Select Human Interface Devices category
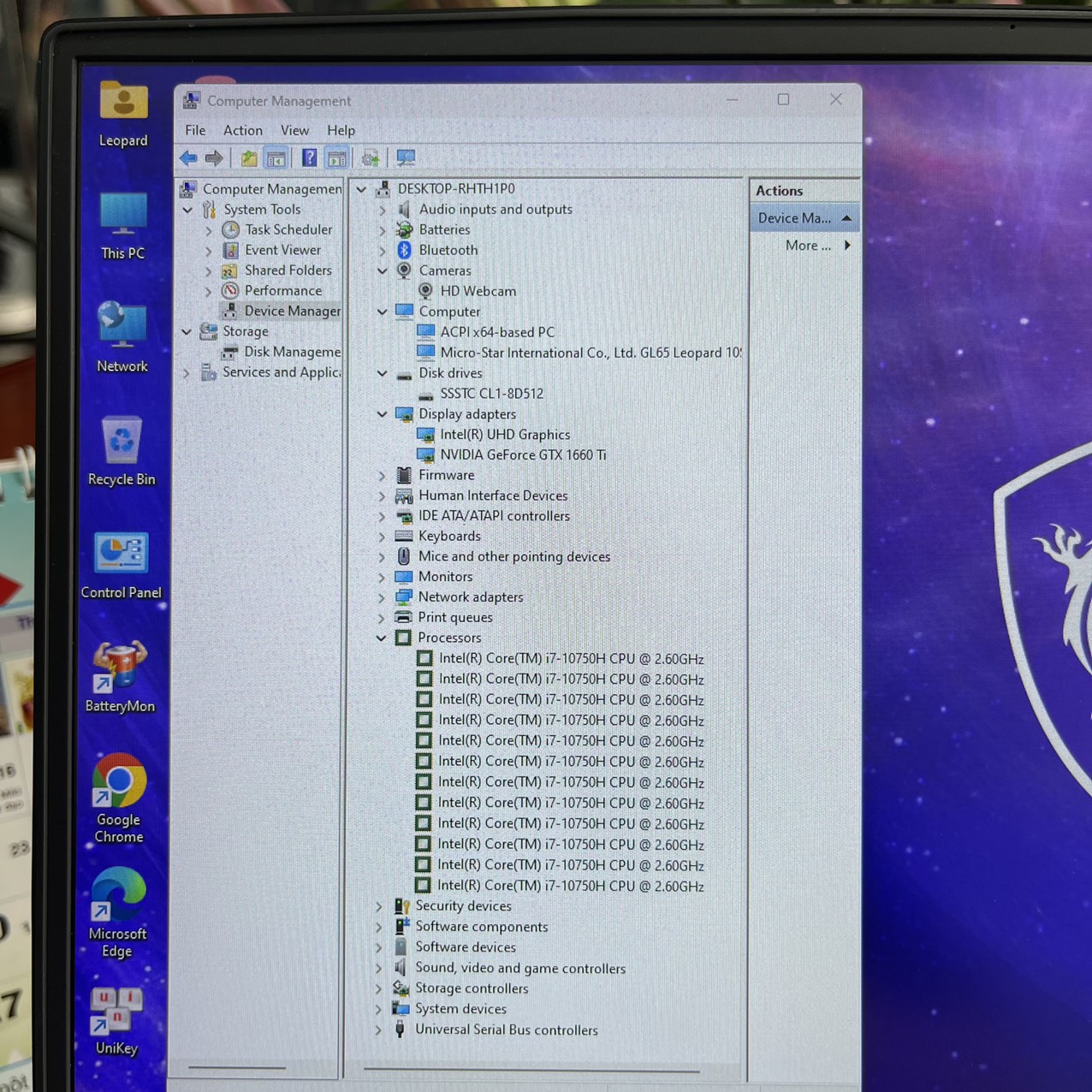The height and width of the screenshot is (1092, 1092). pos(493,496)
